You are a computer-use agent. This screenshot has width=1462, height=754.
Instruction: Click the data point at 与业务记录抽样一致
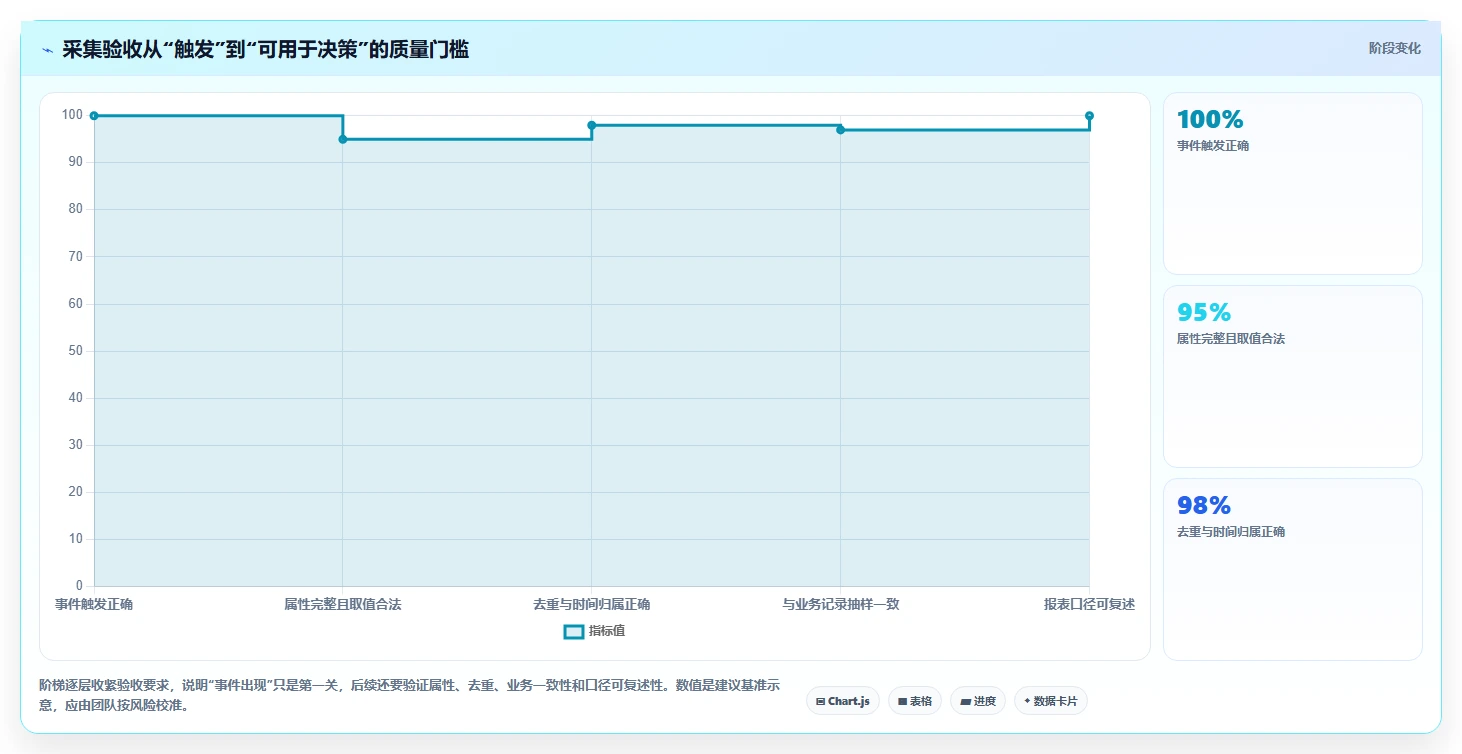[841, 130]
